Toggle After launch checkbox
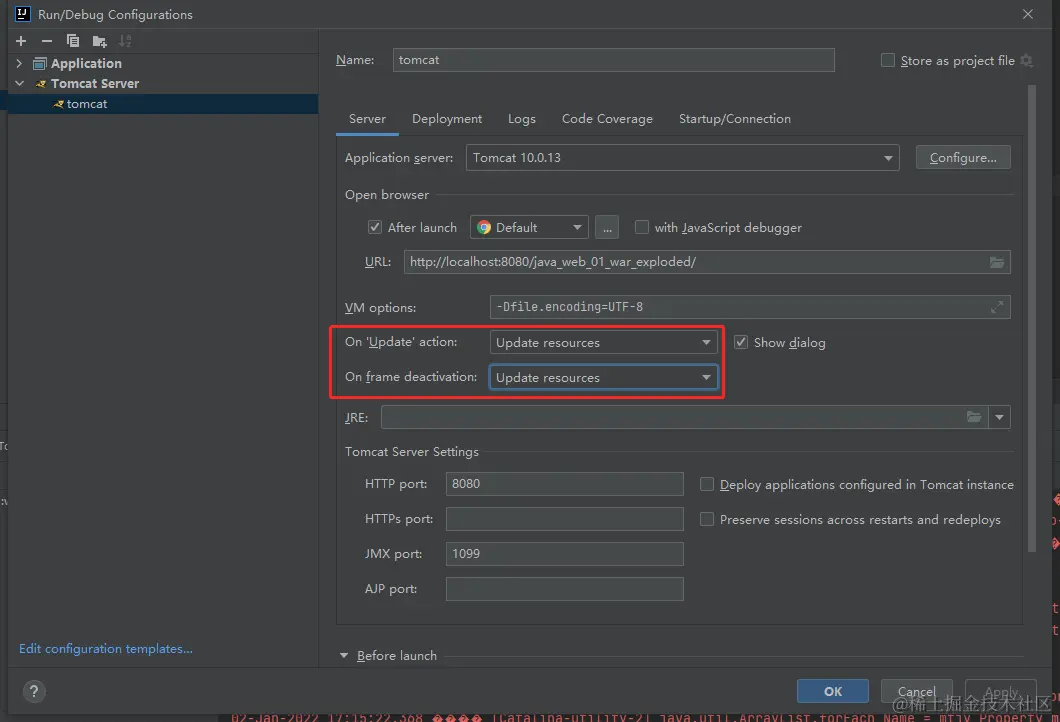Image resolution: width=1060 pixels, height=722 pixels. (x=375, y=227)
